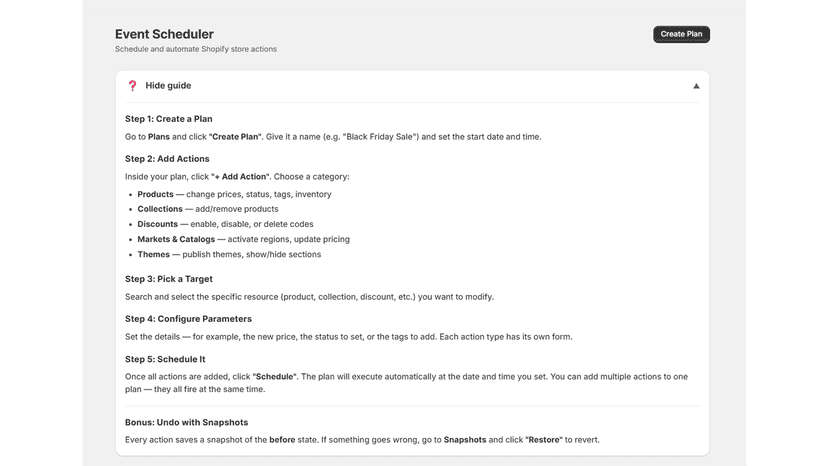This screenshot has width=828, height=466.
Task: Click the Hide guide label
Action: (168, 86)
